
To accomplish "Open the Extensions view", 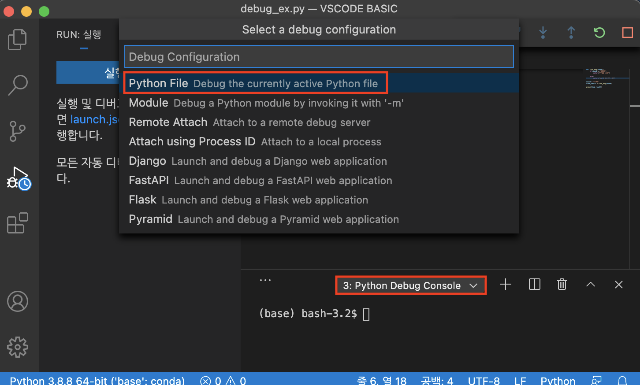I will [18, 223].
